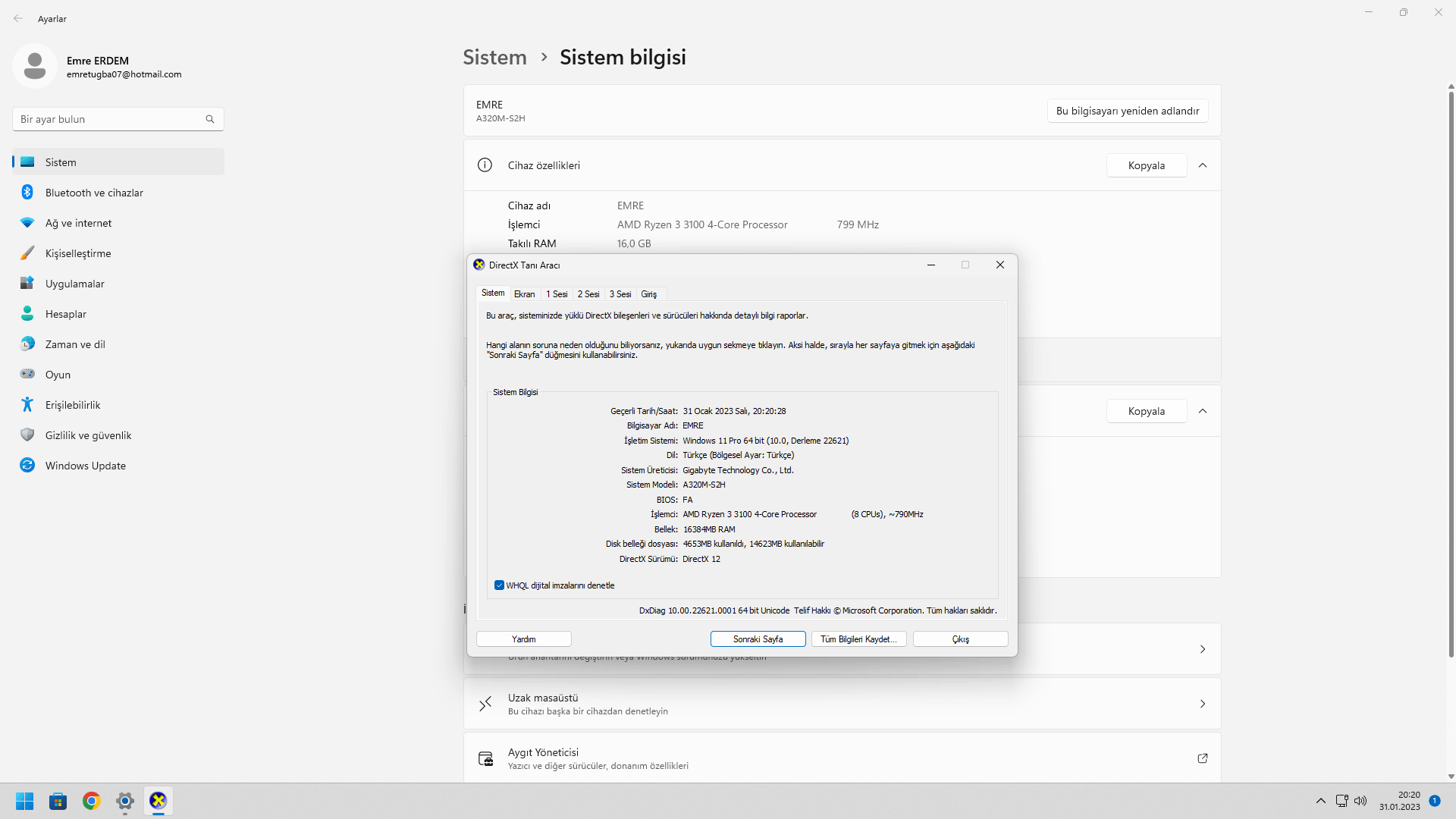Switch to the Giriş tab
The width and height of the screenshot is (1456, 819).
click(649, 294)
